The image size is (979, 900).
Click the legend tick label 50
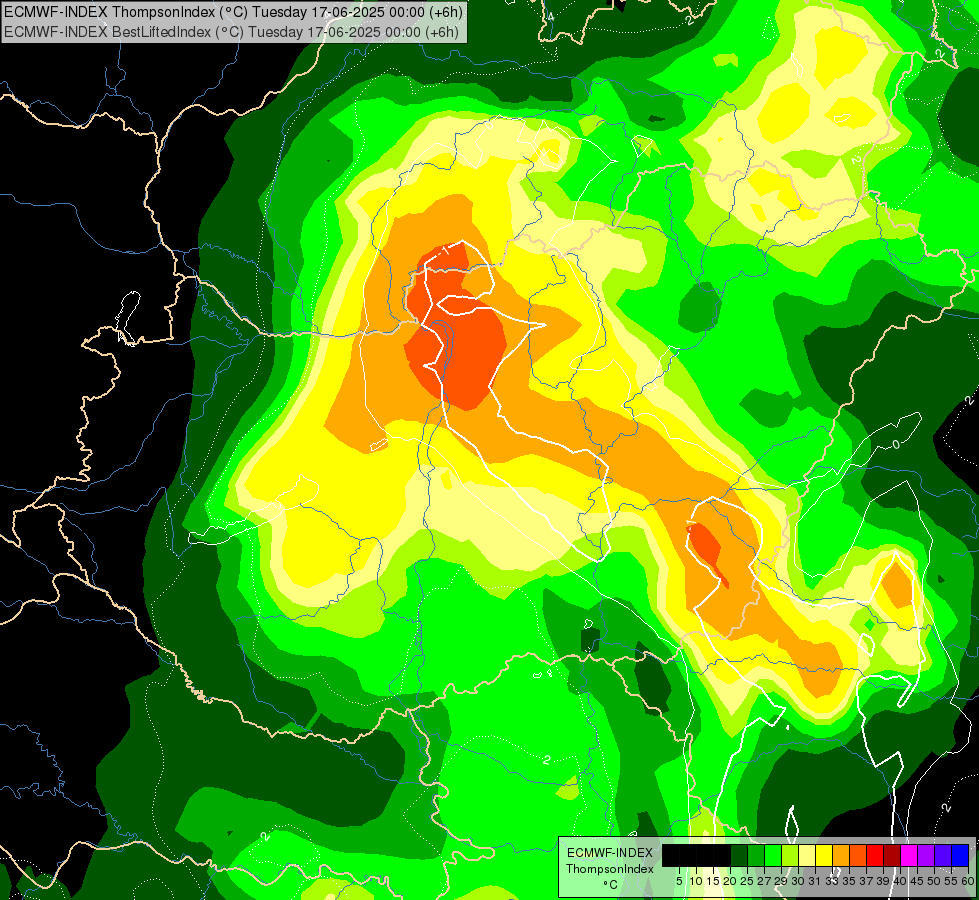coord(935,881)
